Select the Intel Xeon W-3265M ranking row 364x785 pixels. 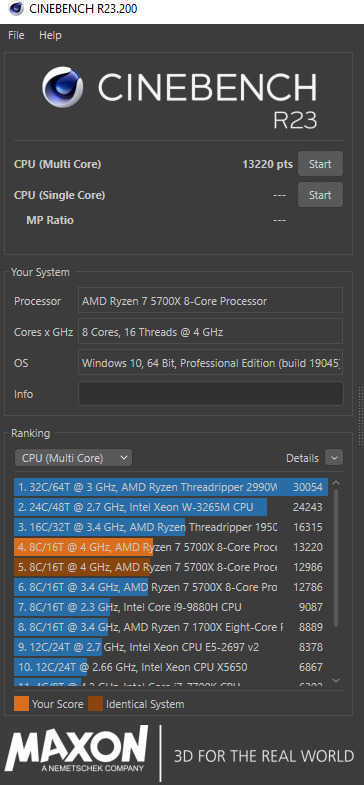tap(171, 507)
